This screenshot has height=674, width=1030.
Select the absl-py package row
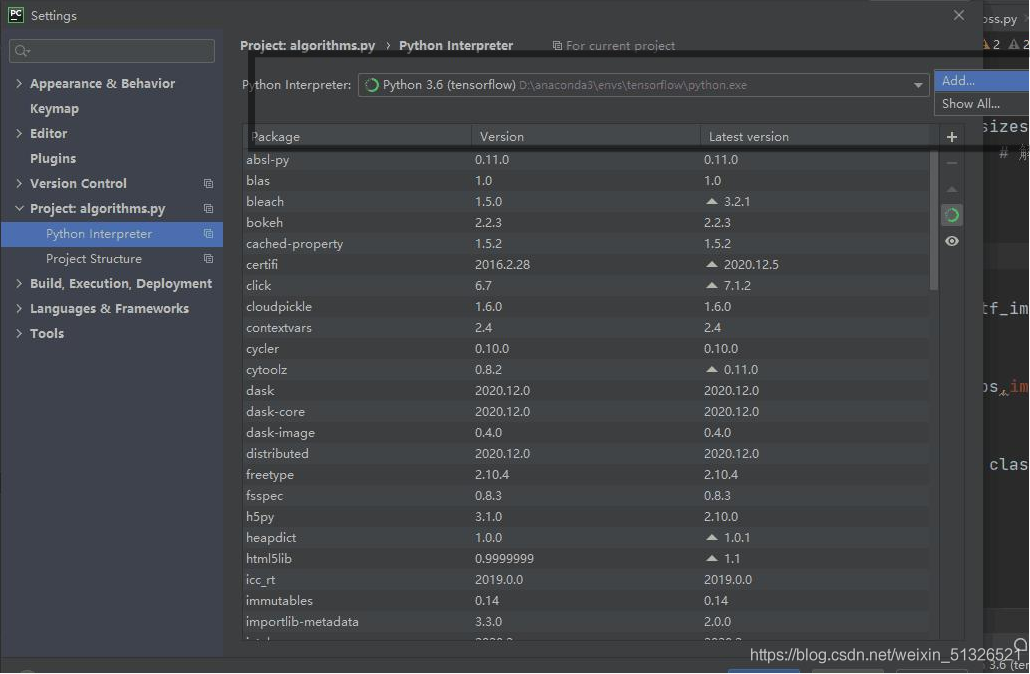tap(586, 160)
